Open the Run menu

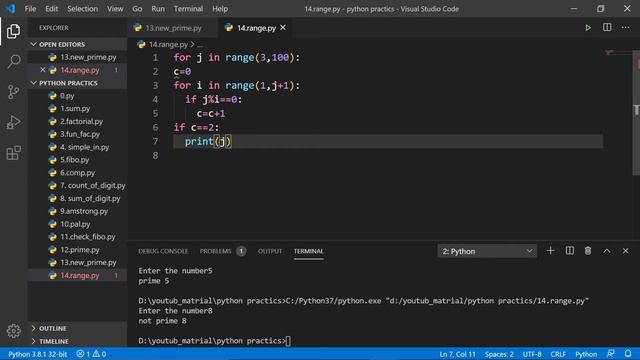[x=158, y=9]
